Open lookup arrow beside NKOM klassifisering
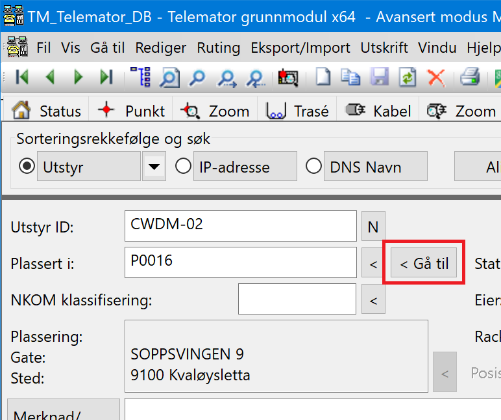501x420 pixels. [373, 300]
